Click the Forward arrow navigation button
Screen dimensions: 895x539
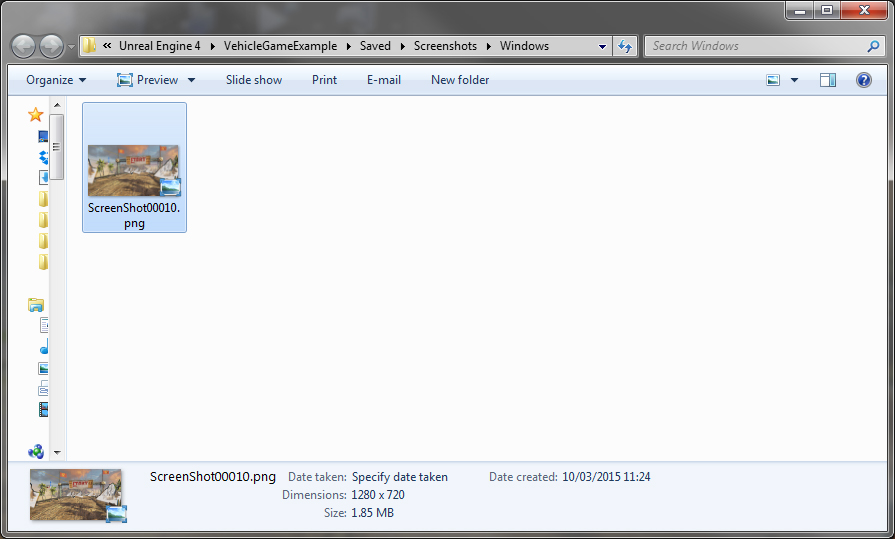tap(51, 46)
